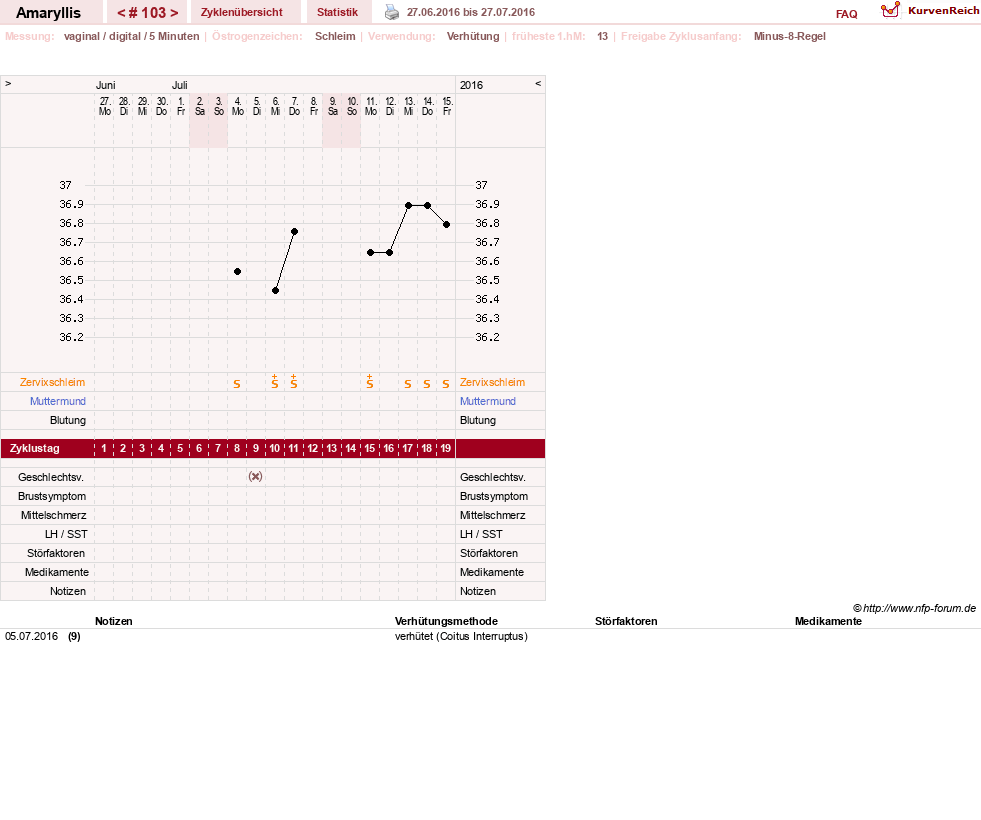Click the S mucus symbol on 14 July

tap(427, 384)
